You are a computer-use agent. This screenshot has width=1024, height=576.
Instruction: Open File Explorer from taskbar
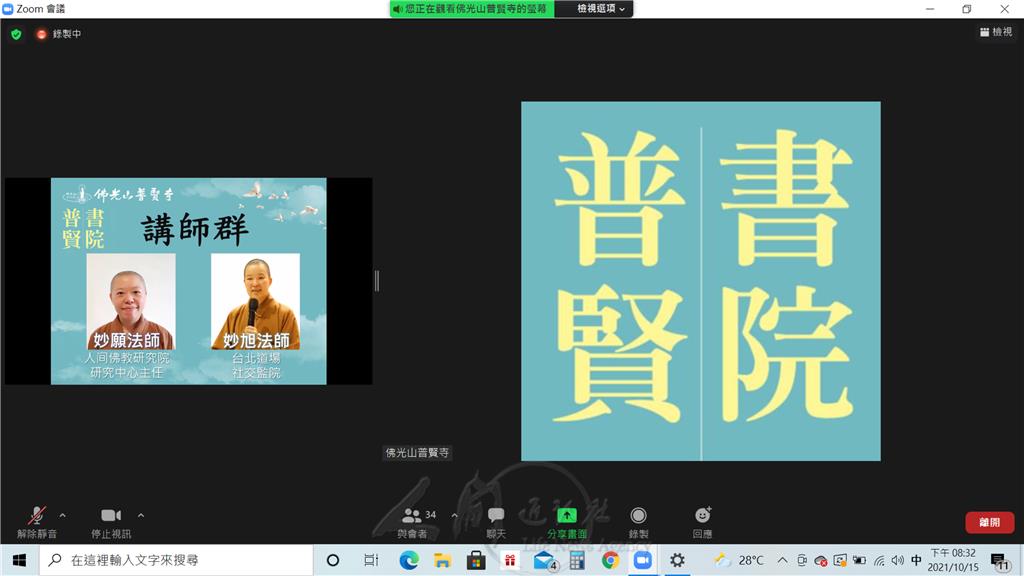[443, 560]
